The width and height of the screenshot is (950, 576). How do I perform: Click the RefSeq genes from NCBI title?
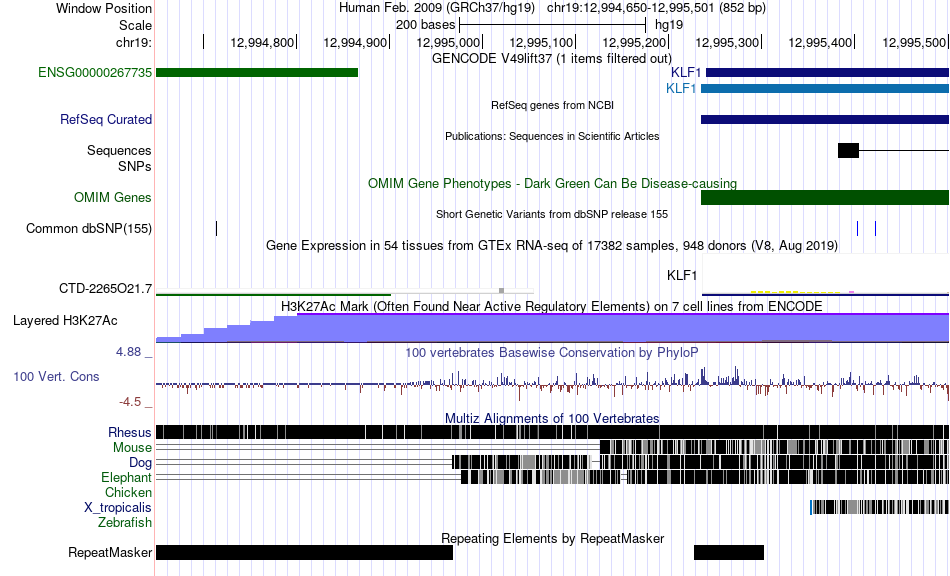[x=553, y=105]
